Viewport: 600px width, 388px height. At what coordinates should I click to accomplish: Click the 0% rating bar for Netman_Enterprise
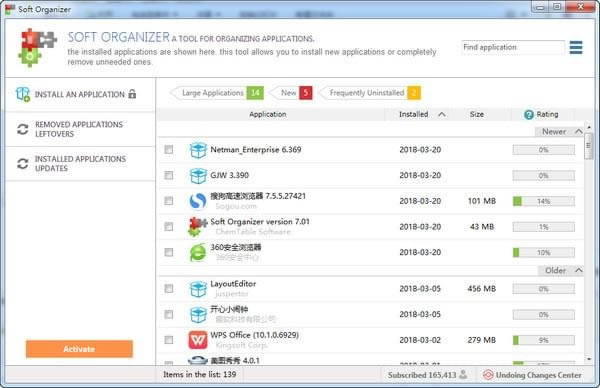click(544, 150)
